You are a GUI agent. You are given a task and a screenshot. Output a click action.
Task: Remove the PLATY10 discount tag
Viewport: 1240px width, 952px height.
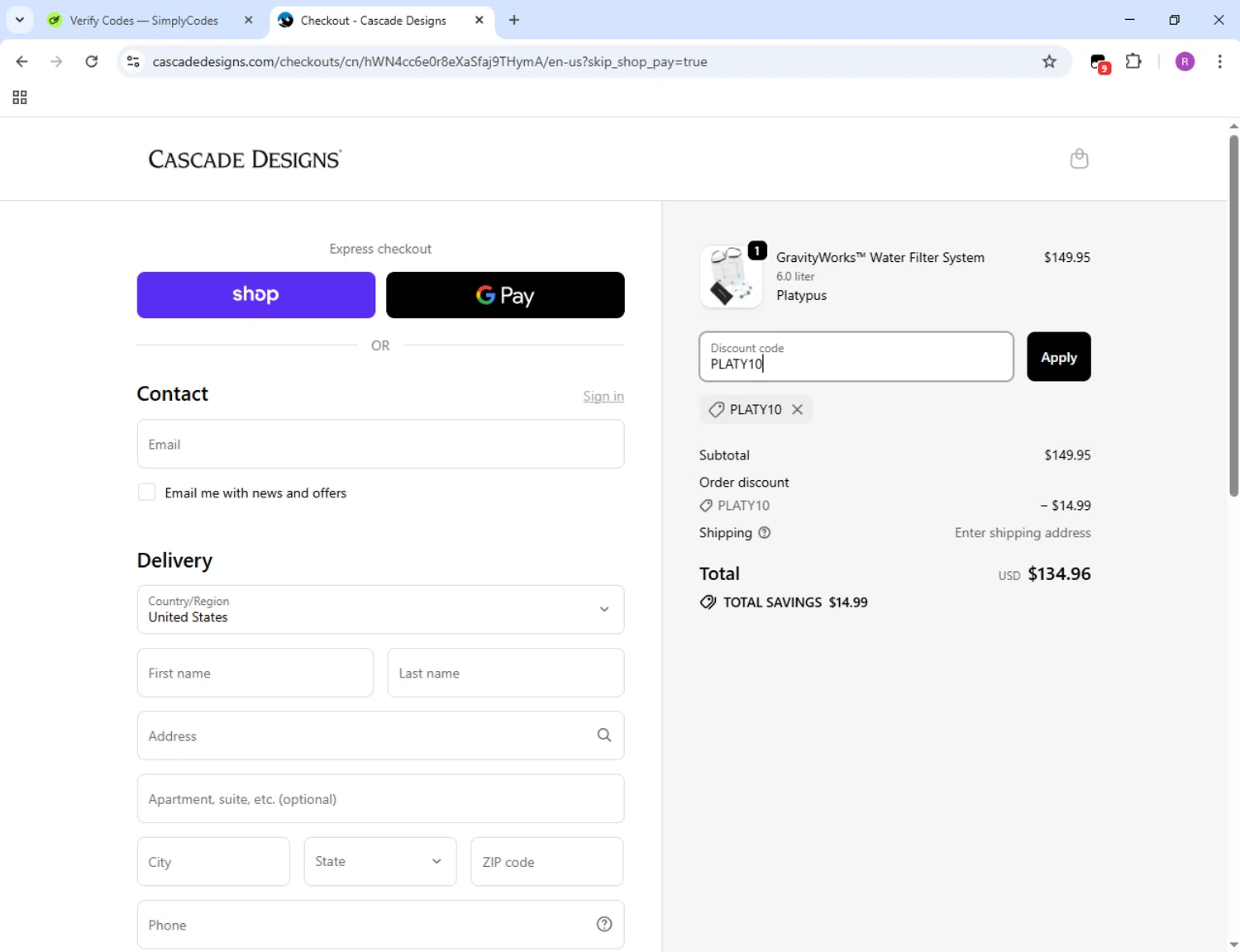pos(797,409)
